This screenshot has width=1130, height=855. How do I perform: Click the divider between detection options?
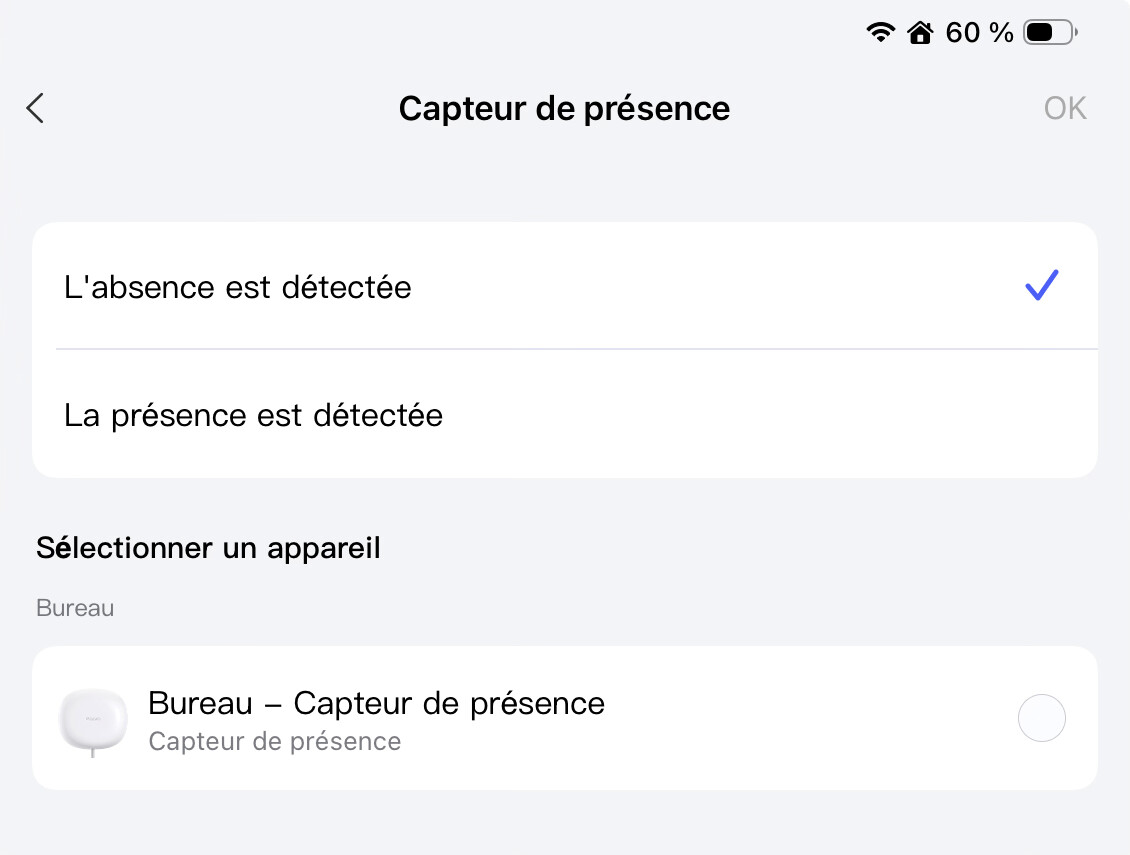(576, 349)
